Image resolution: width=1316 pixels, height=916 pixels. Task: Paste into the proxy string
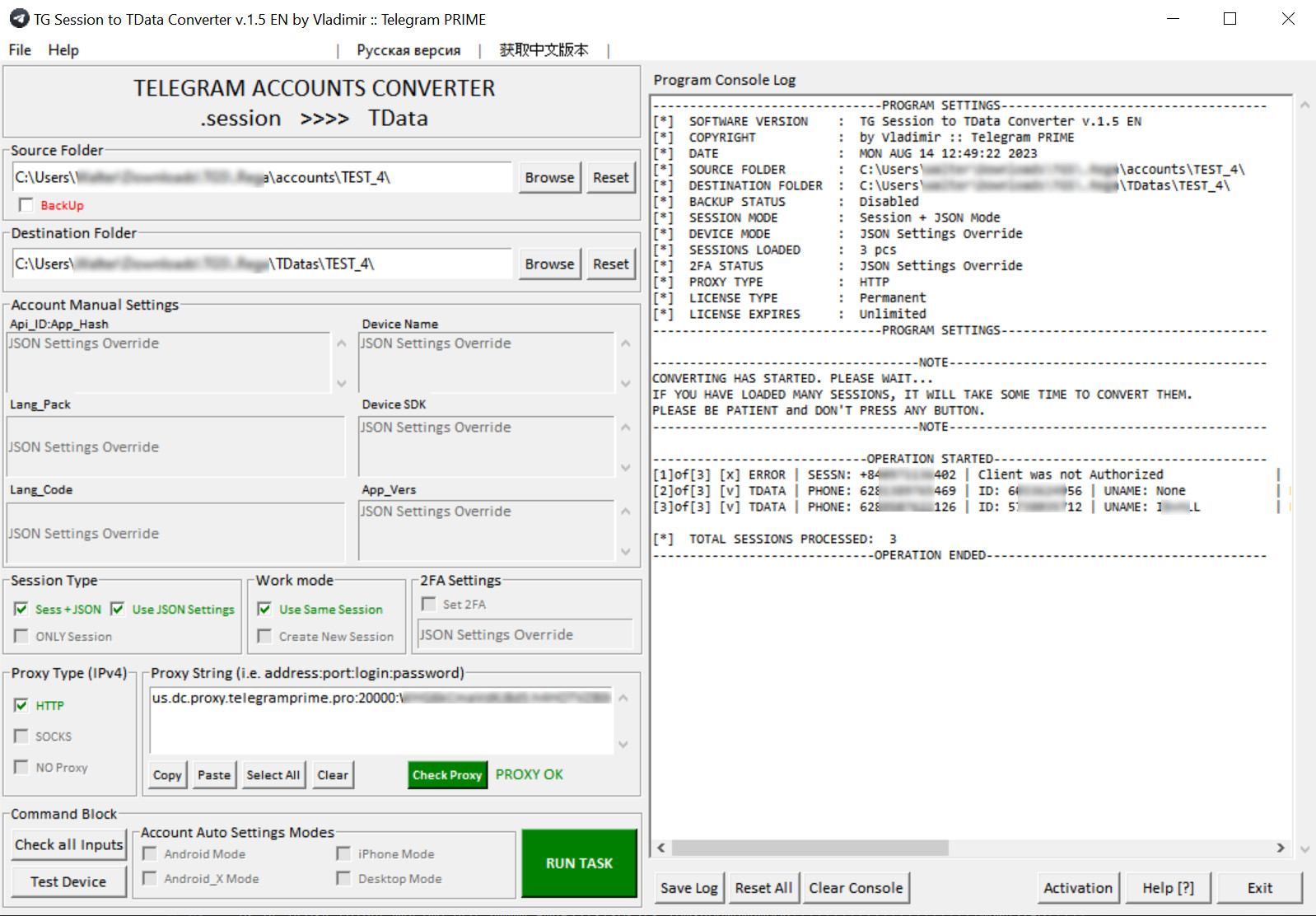214,775
